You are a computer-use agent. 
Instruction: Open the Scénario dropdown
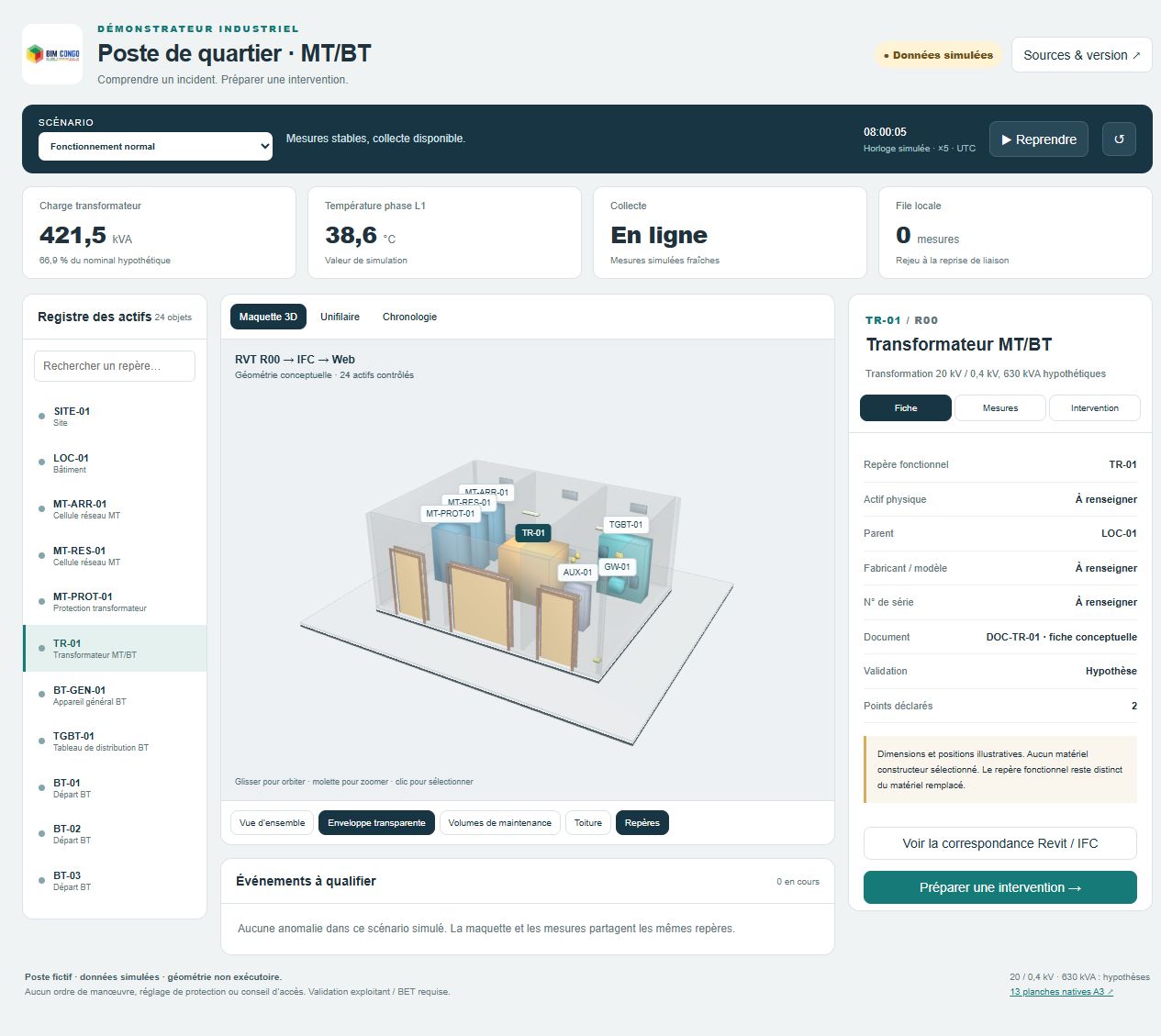155,147
